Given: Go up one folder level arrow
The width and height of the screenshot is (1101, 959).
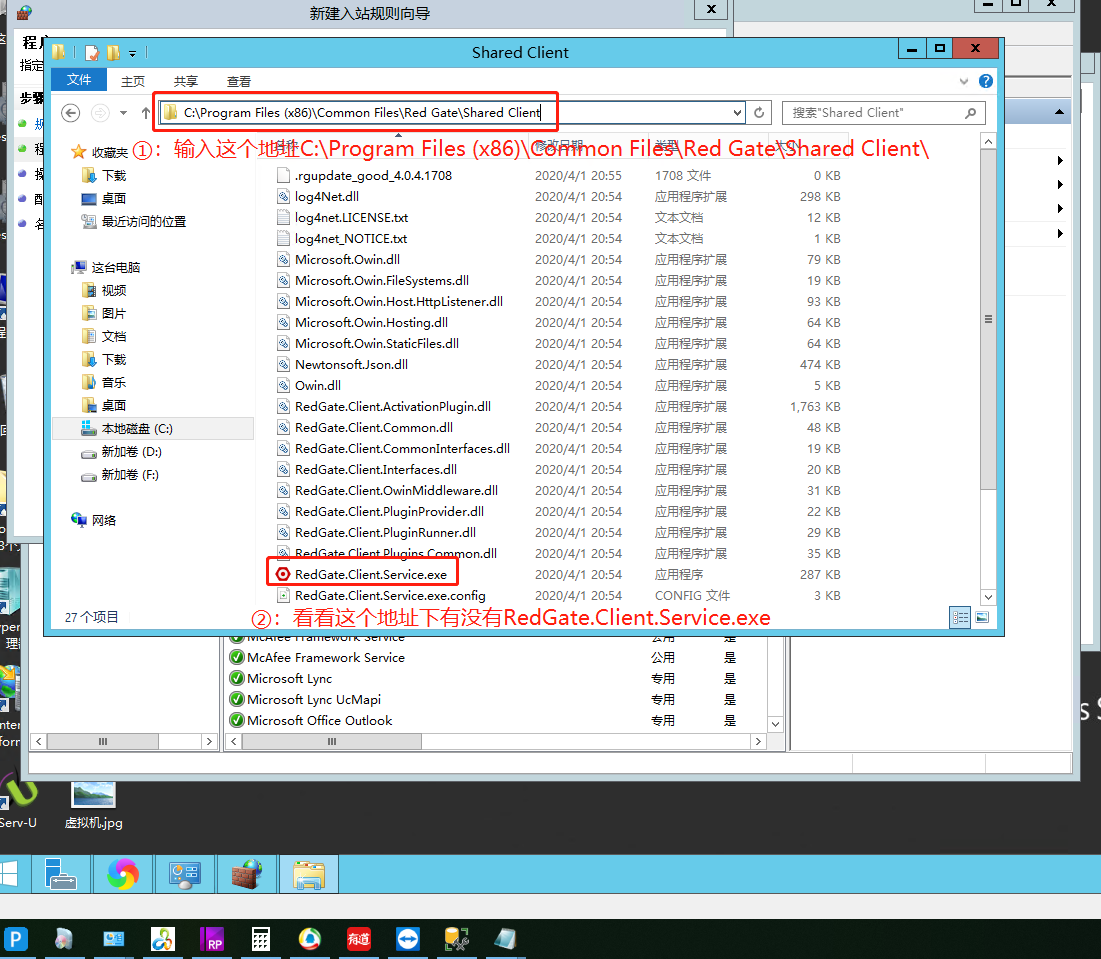Looking at the screenshot, I should click(145, 113).
